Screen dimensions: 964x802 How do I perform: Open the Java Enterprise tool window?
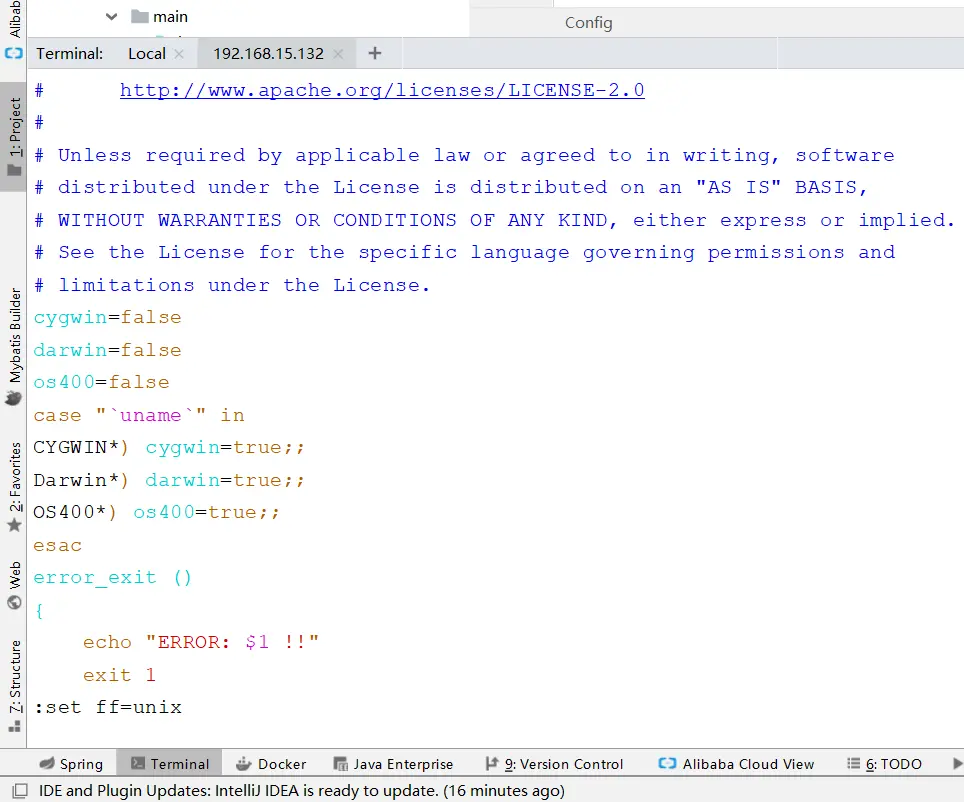(x=393, y=764)
